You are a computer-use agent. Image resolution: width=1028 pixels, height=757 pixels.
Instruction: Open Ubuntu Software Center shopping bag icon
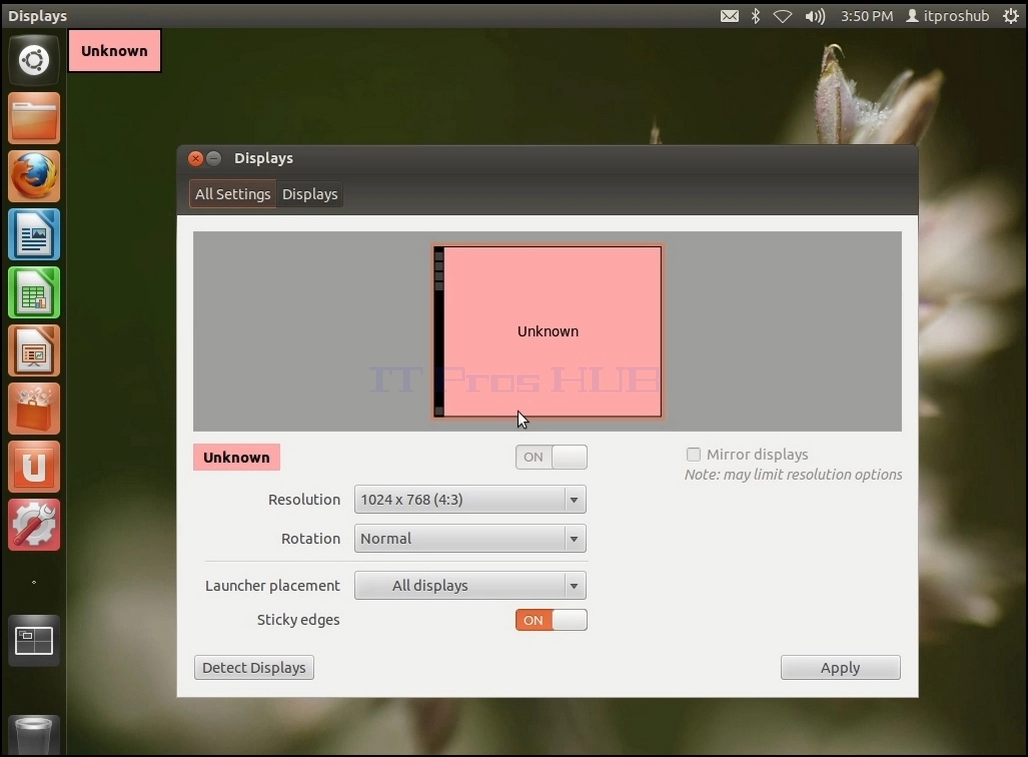click(x=33, y=409)
